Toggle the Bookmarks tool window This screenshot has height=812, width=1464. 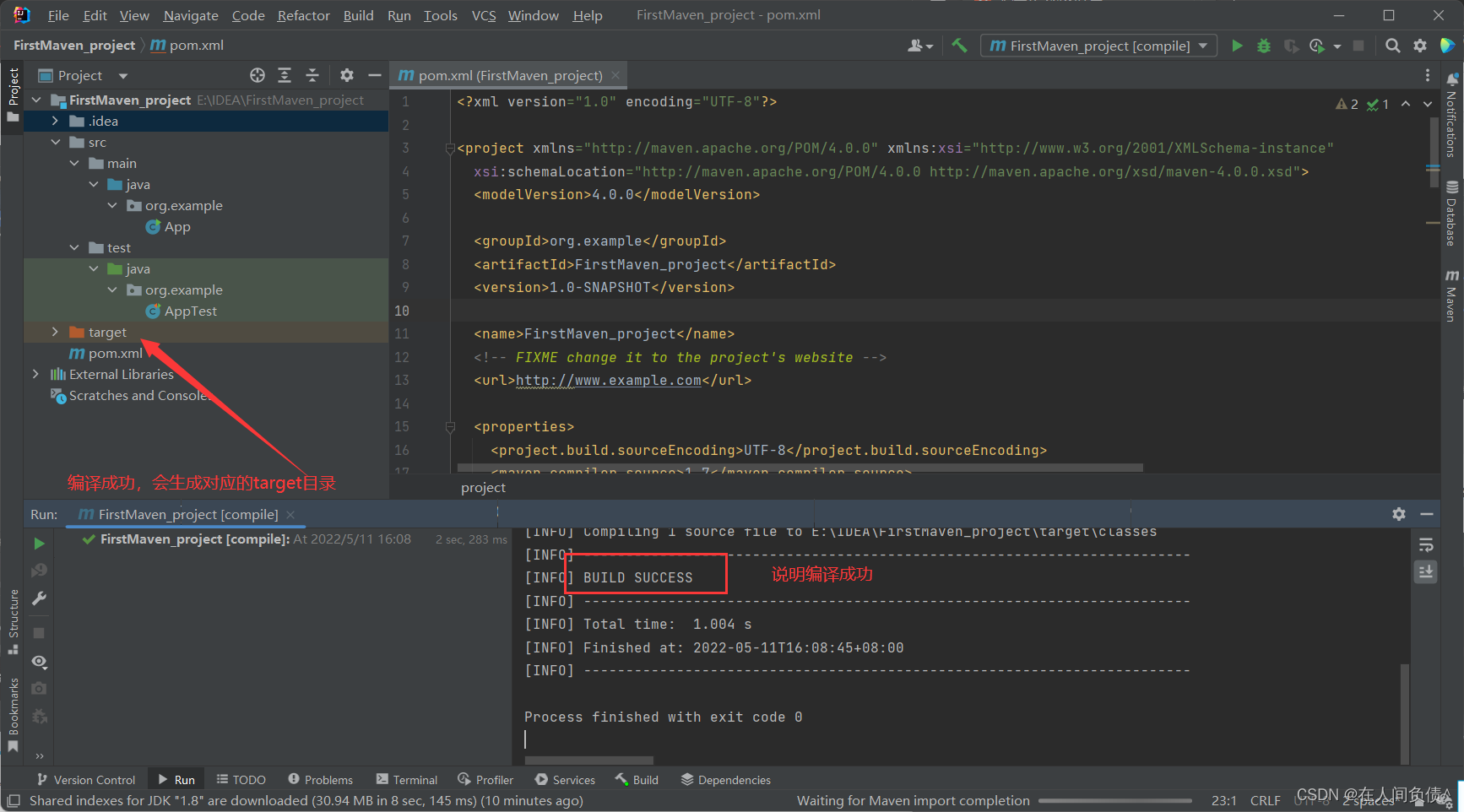click(x=13, y=716)
